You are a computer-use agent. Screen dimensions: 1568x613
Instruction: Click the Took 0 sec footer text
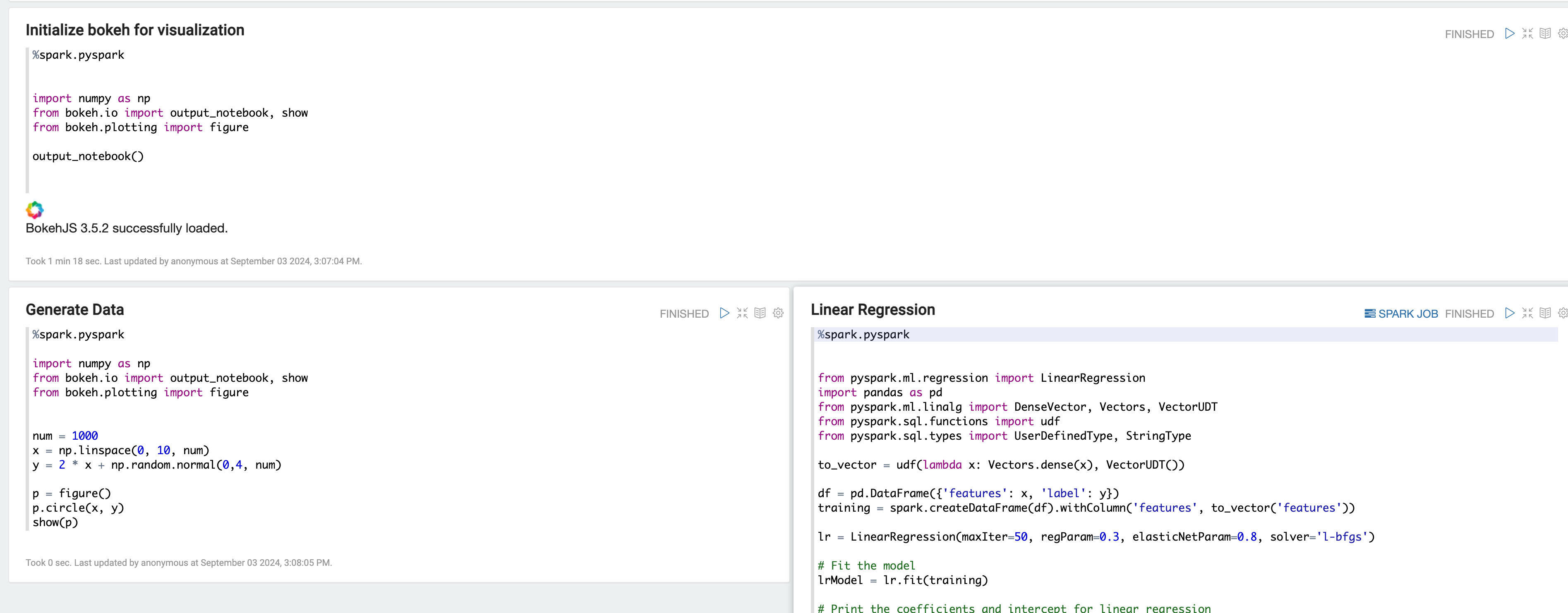tap(178, 563)
